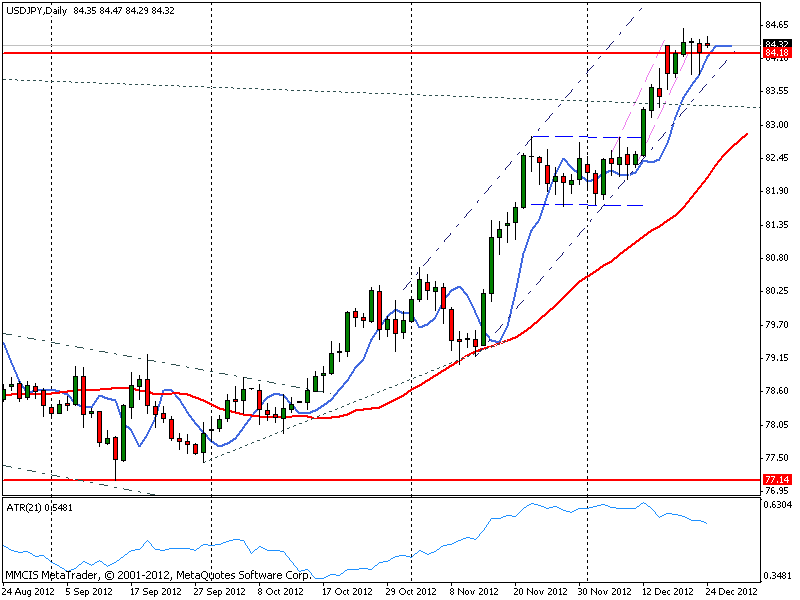Click the red 77.14 price level tag

point(777,480)
